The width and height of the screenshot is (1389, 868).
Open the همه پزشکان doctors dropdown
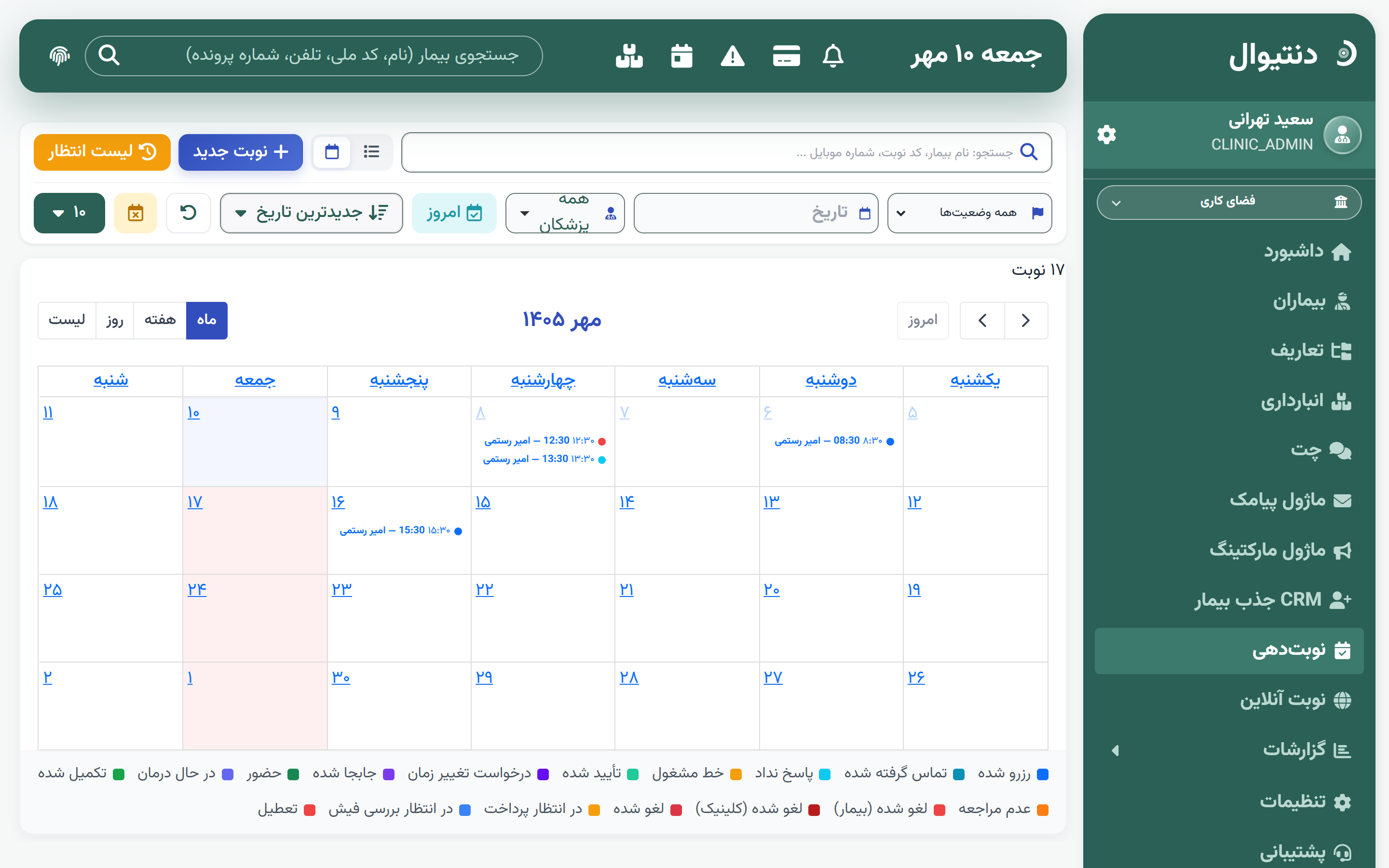click(x=565, y=213)
